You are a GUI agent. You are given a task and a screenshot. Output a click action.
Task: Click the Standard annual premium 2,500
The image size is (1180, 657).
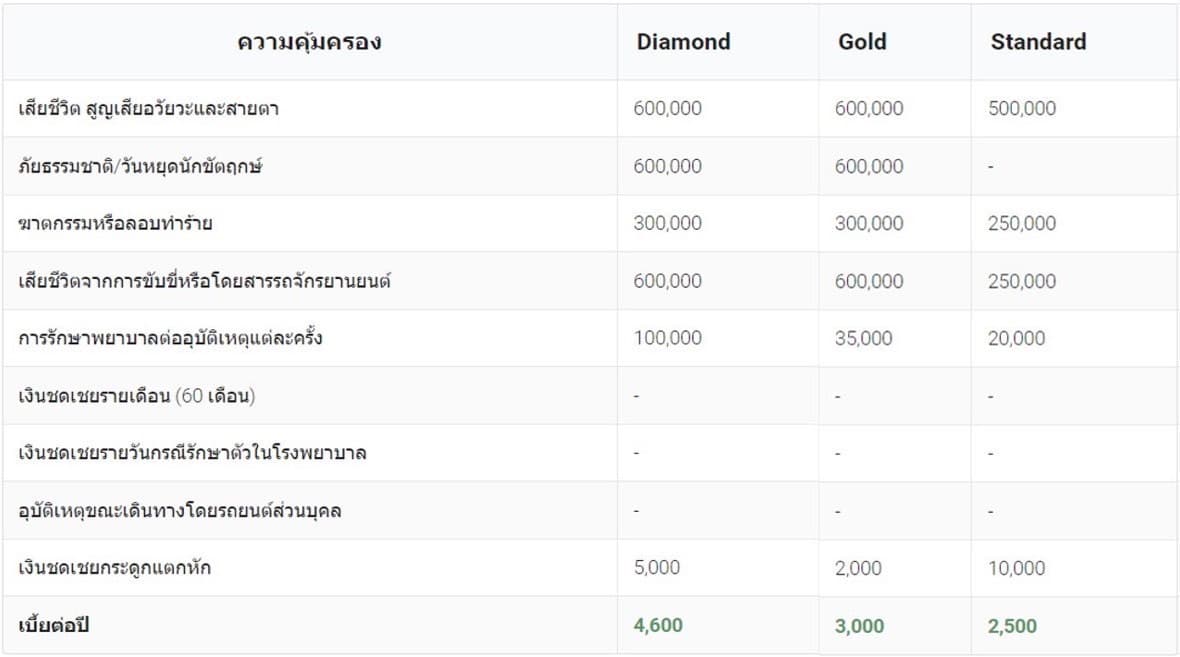click(1012, 626)
